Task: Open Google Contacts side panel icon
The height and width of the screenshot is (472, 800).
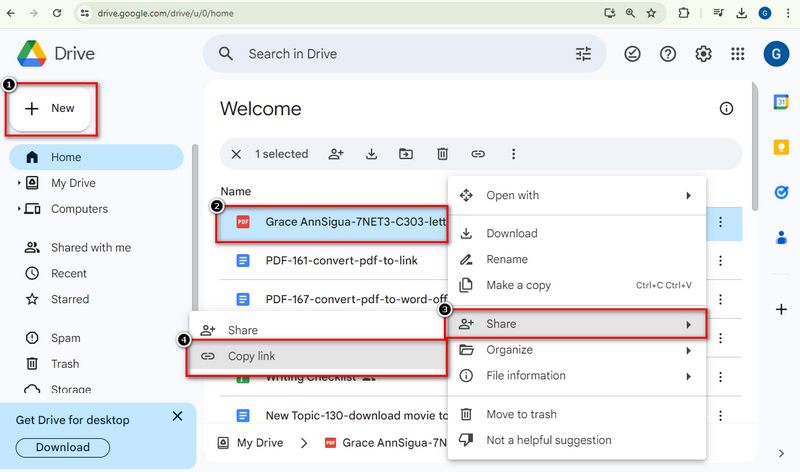Action: click(x=781, y=237)
